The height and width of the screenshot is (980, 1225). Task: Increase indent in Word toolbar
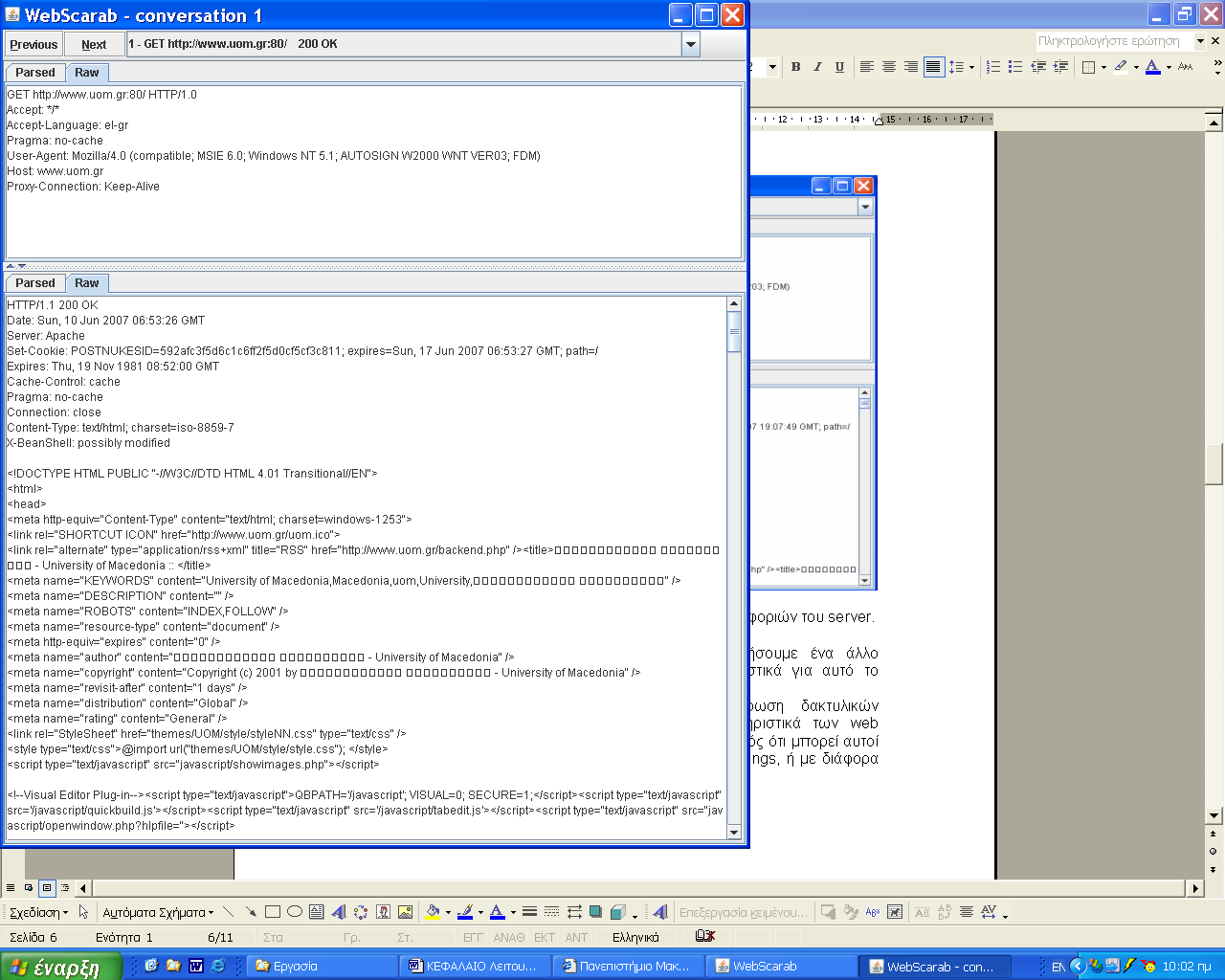(x=1060, y=67)
